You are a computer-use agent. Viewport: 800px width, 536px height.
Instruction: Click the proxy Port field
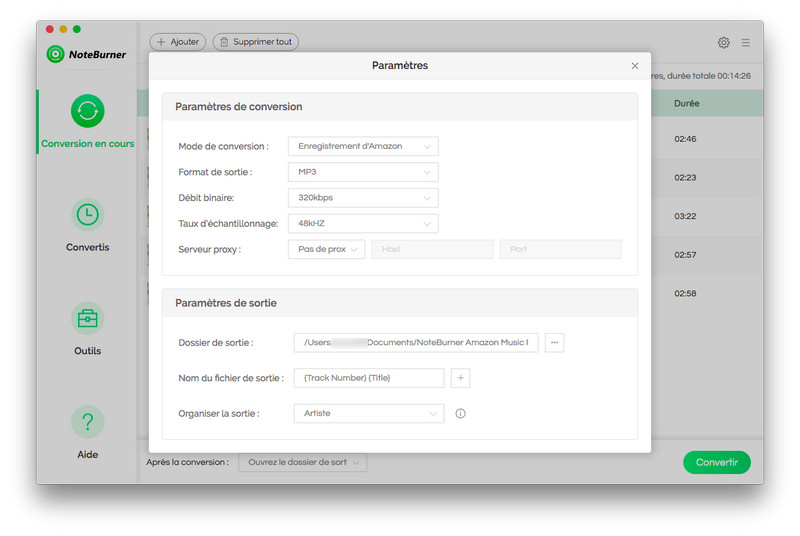tap(560, 249)
